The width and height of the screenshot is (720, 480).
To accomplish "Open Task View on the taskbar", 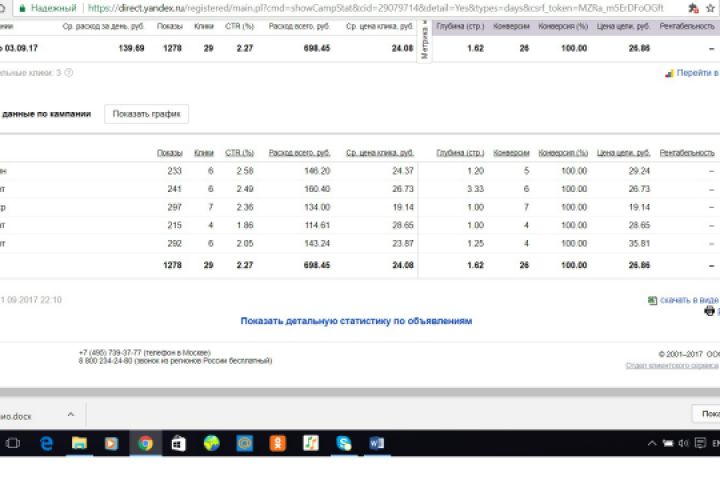I will (x=12, y=443).
